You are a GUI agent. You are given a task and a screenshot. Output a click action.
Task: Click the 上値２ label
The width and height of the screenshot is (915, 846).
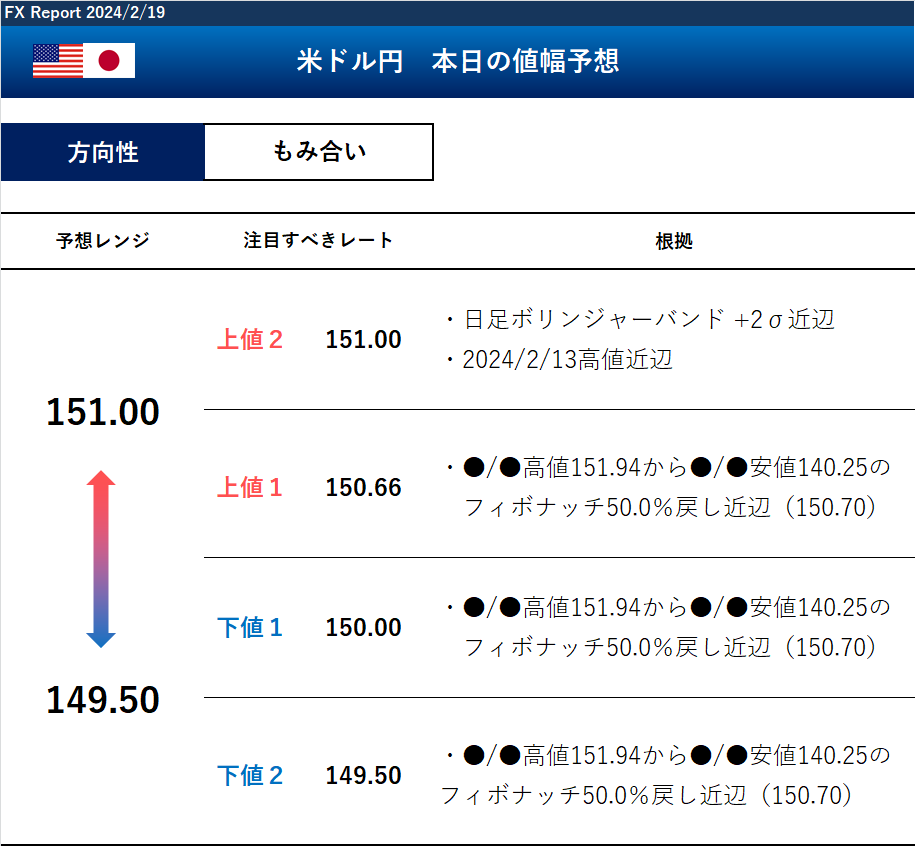click(250, 340)
